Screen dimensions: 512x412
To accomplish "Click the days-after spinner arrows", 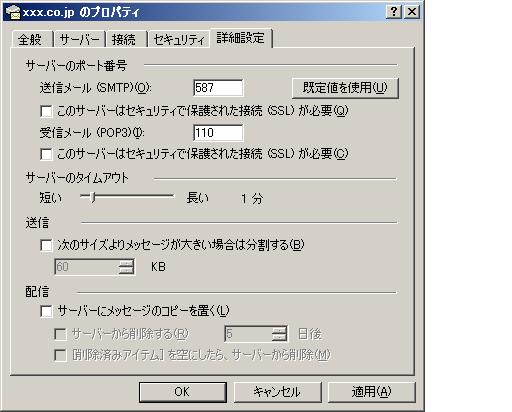I will click(279, 334).
